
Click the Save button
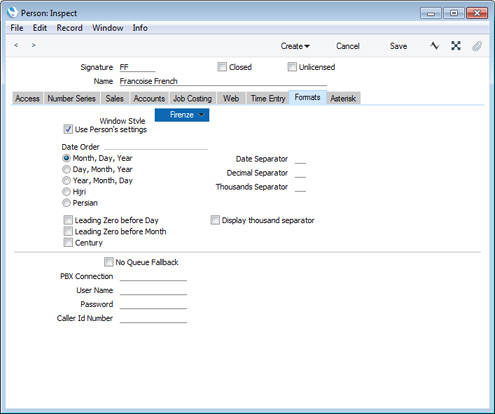coord(398,46)
